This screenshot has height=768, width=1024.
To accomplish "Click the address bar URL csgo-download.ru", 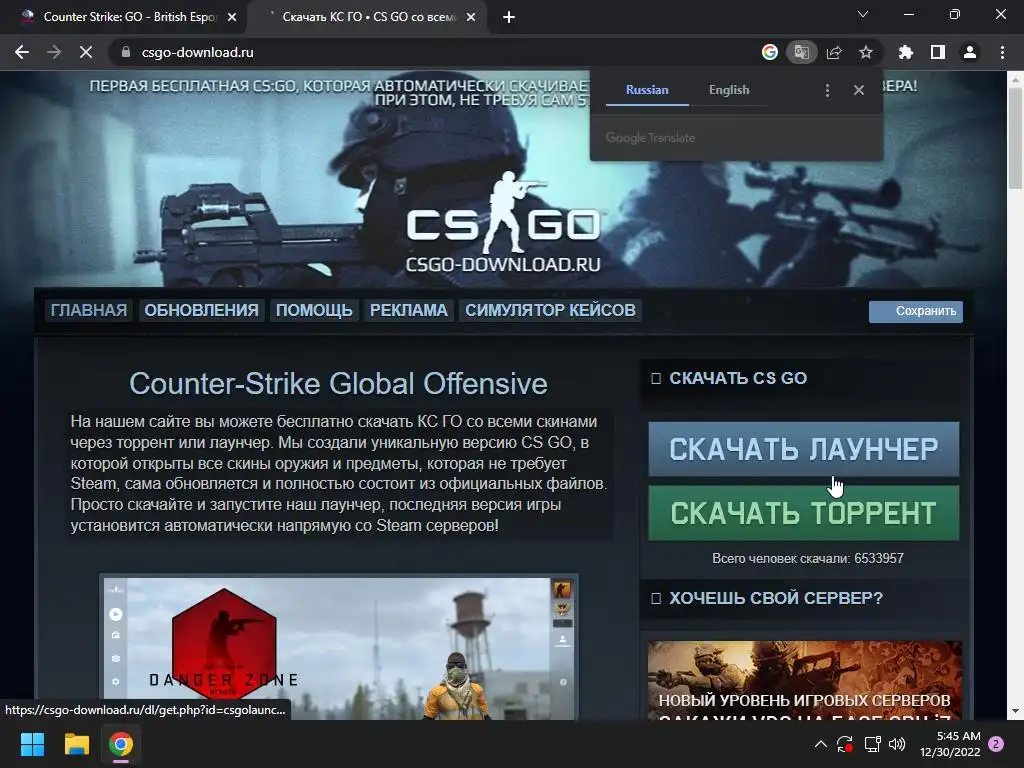I will click(x=198, y=52).
